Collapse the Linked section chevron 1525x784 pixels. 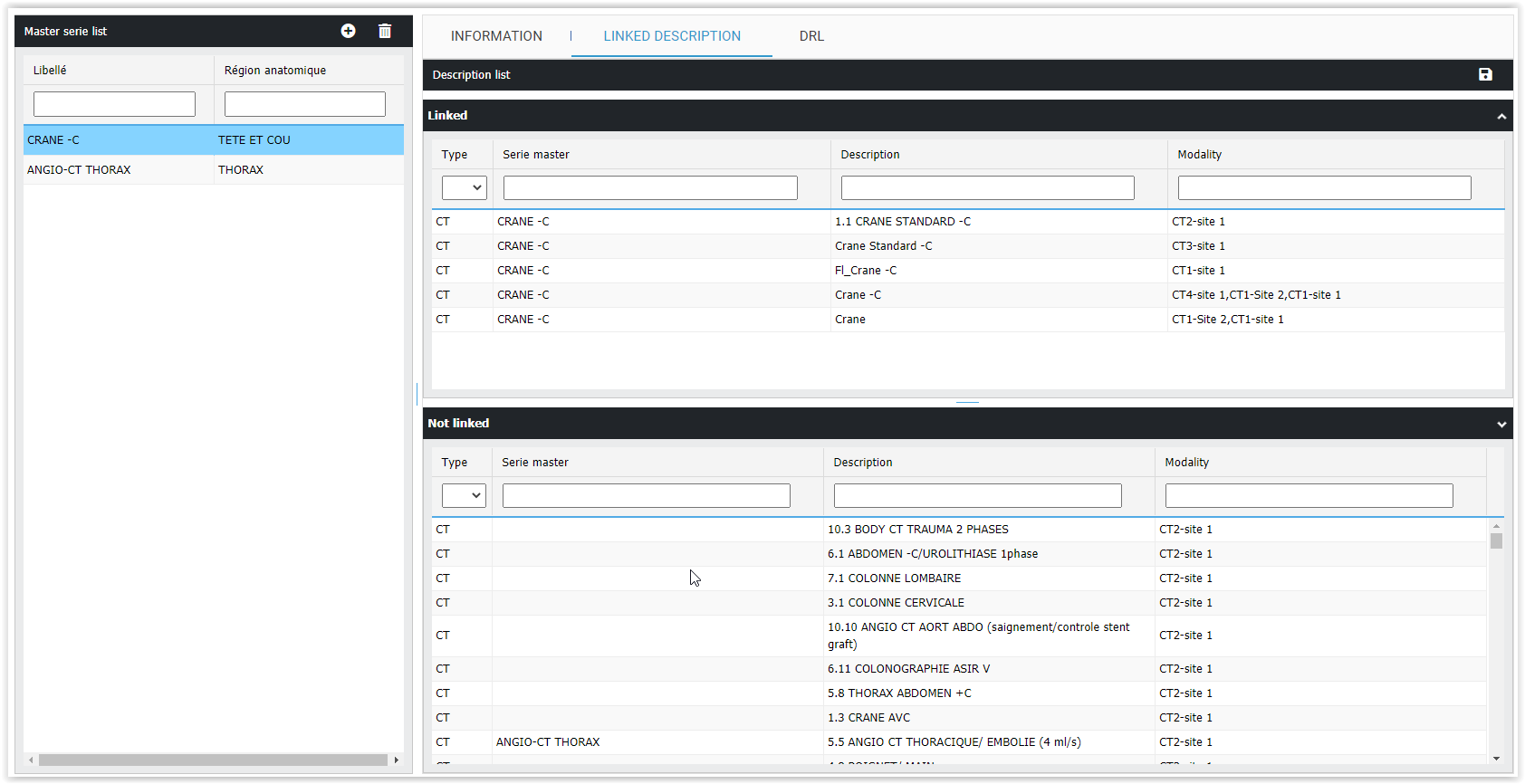pos(1501,116)
